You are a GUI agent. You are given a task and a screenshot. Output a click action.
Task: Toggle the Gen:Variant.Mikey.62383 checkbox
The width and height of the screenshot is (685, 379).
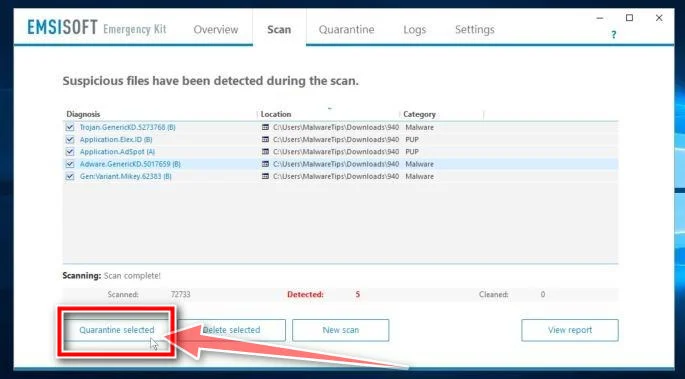point(69,176)
